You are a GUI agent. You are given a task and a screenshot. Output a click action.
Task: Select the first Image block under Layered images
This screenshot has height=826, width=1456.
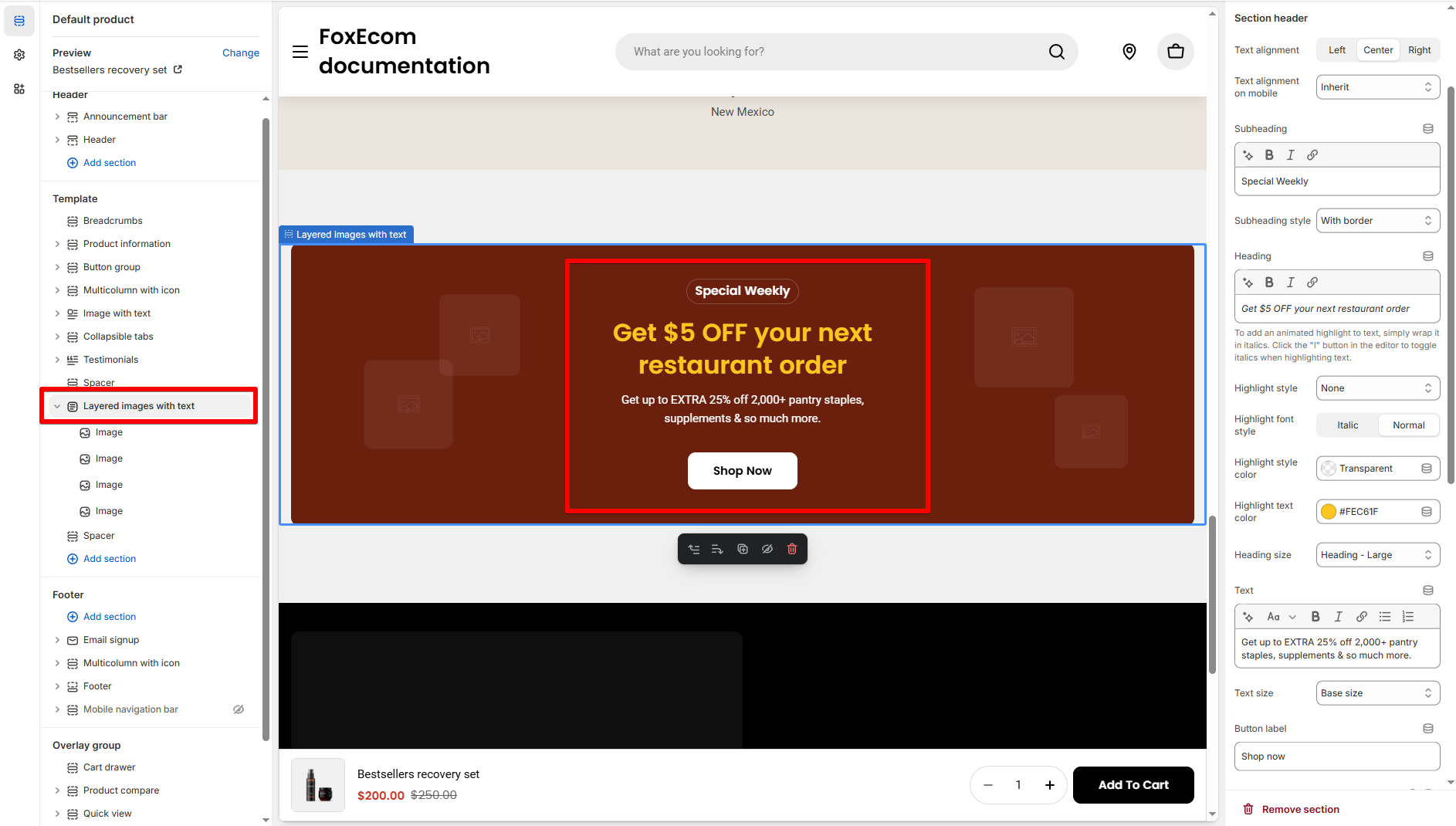[x=109, y=432]
